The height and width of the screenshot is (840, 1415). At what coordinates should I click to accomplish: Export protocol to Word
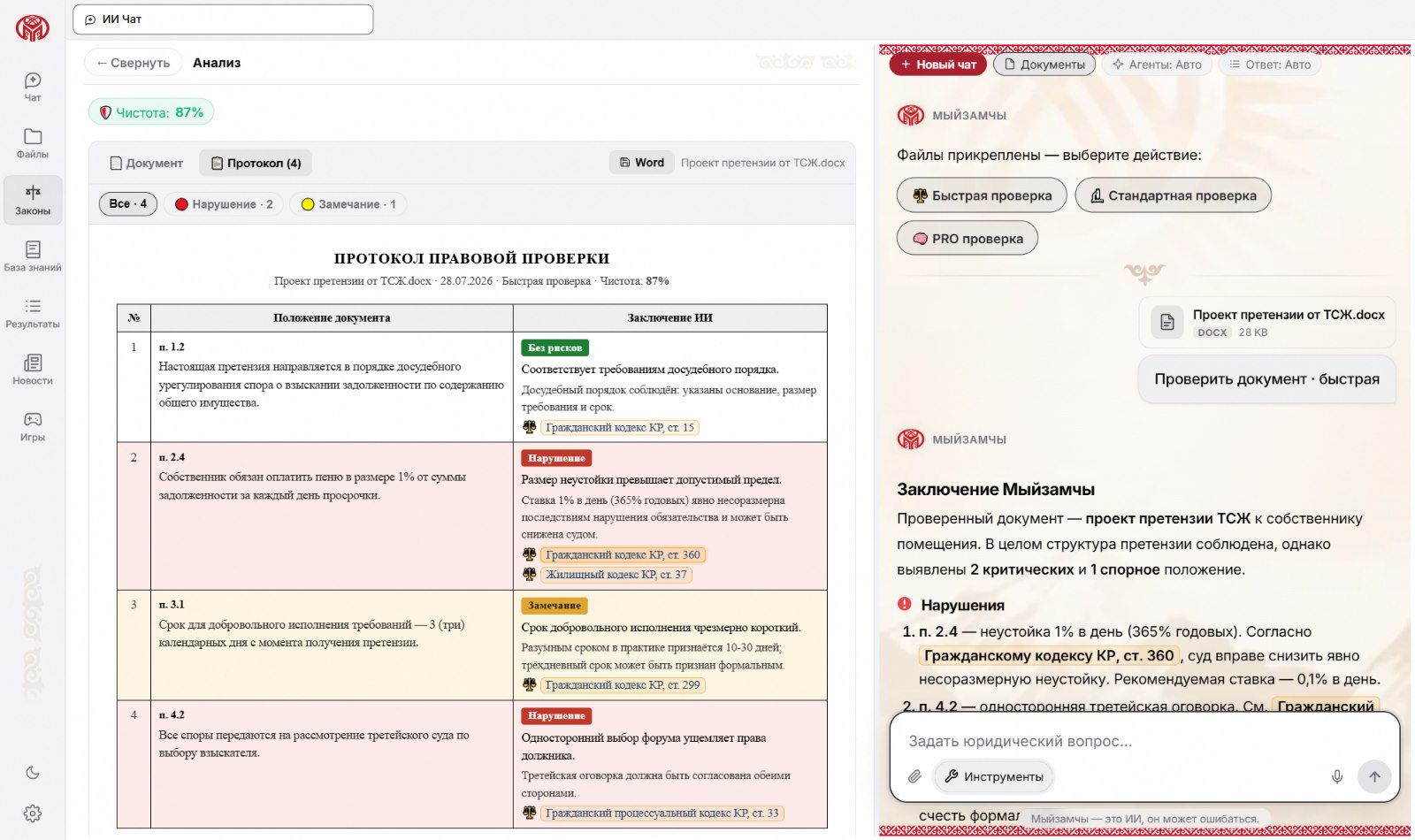click(x=642, y=163)
